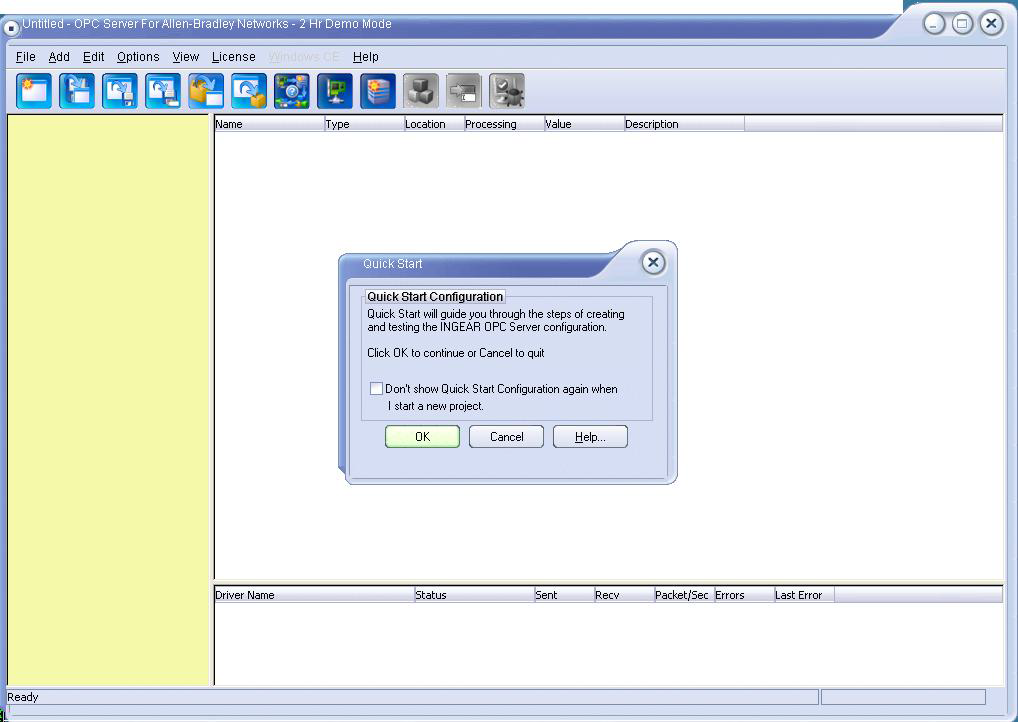Screen dimensions: 1018x722
Task: Tick Don't show Quick Start Configuration again
Action: pyautogui.click(x=376, y=388)
